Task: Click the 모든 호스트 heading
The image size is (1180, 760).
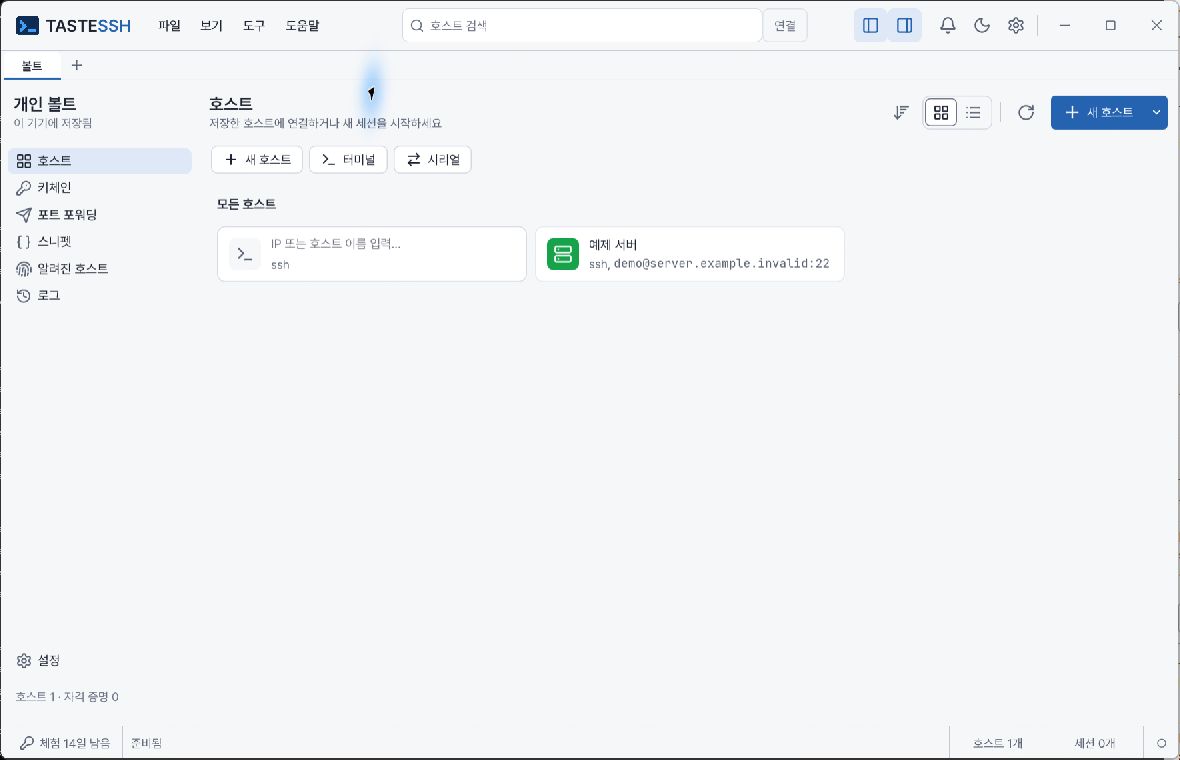Action: [246, 204]
